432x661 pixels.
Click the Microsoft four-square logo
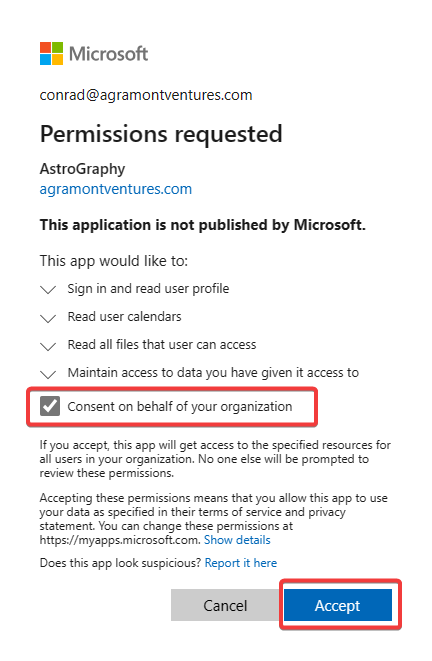click(51, 54)
